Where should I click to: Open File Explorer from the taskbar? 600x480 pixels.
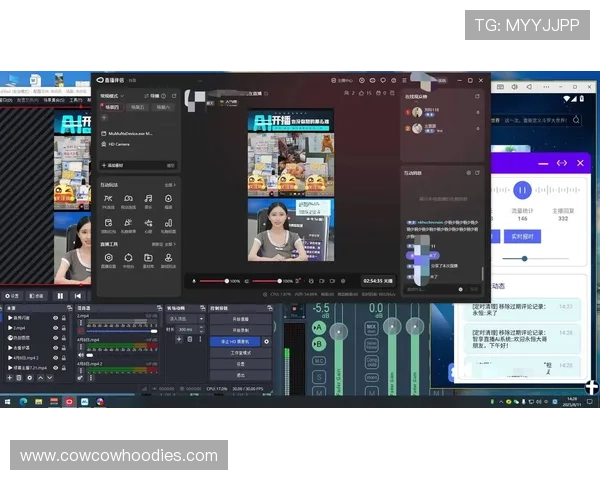click(39, 402)
